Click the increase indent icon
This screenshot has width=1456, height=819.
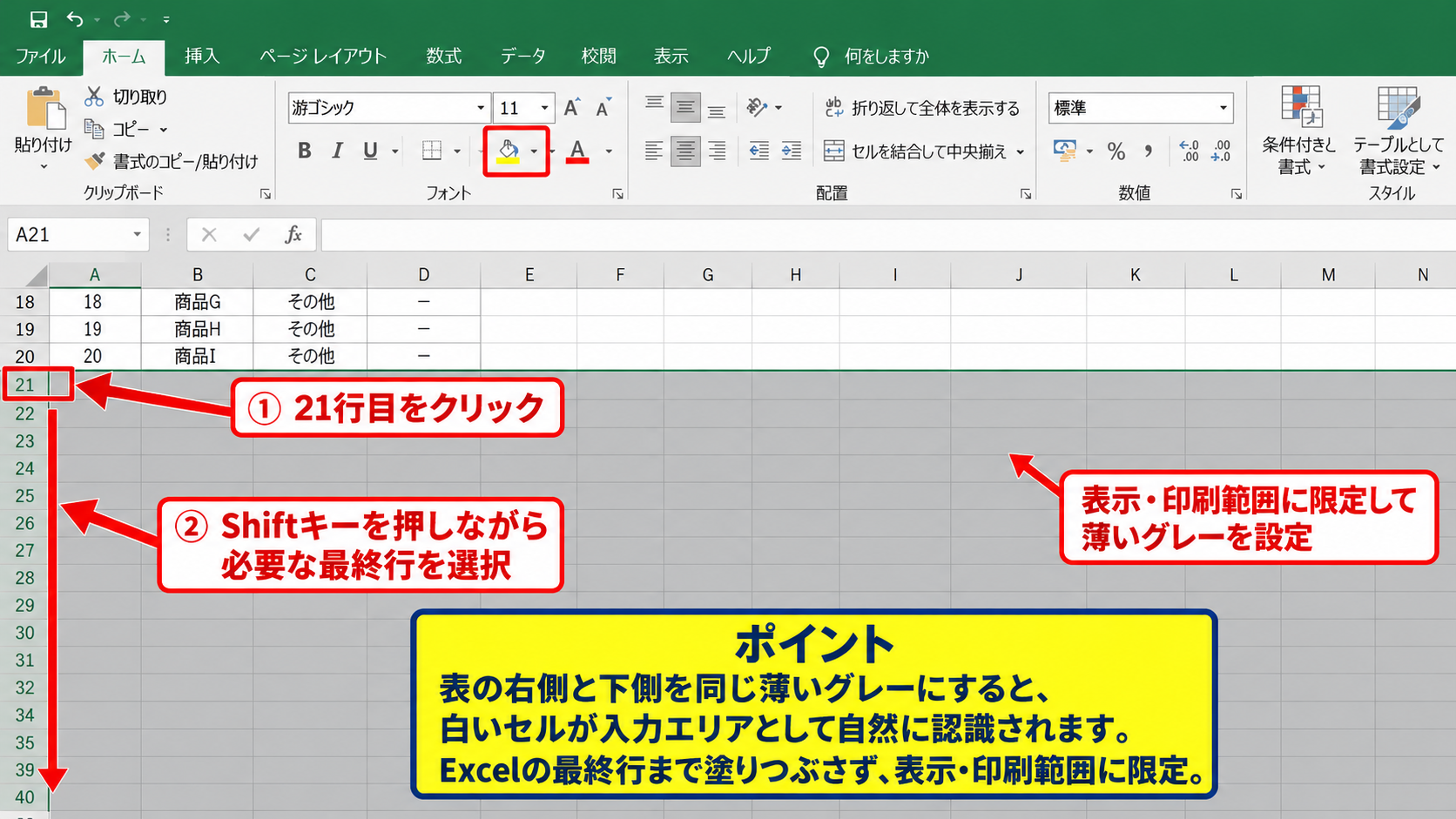[792, 151]
